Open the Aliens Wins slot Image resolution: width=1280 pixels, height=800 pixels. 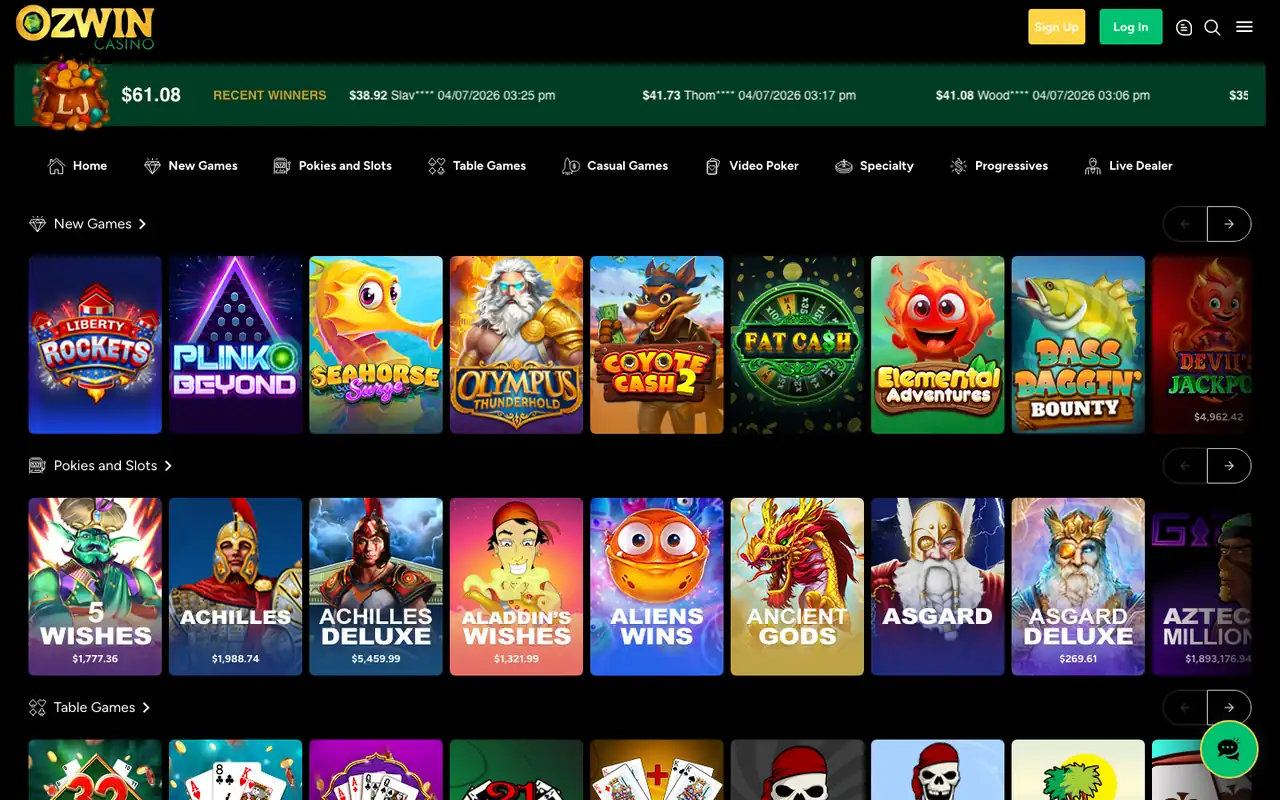pyautogui.click(x=657, y=587)
